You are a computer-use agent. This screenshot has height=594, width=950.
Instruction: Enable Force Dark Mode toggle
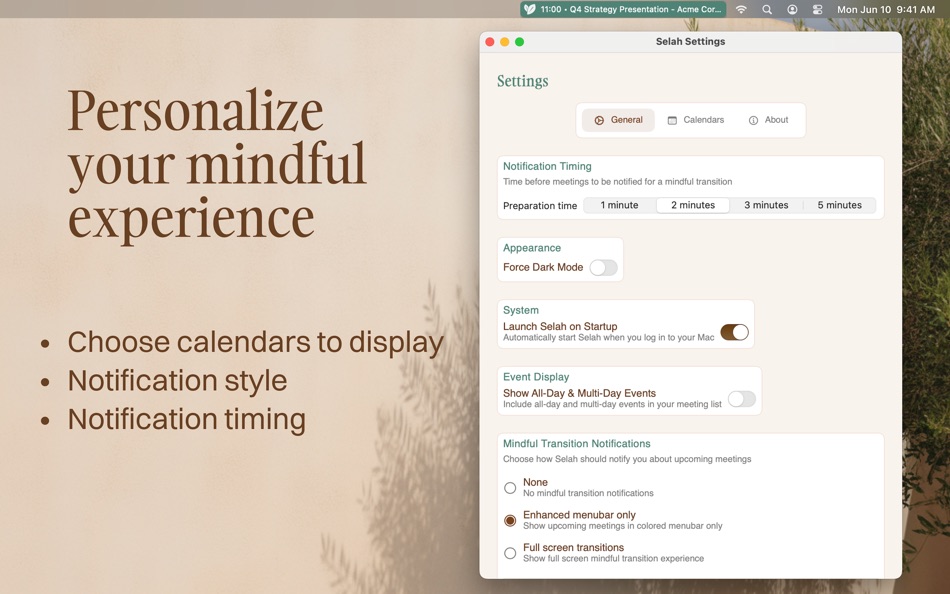pyautogui.click(x=603, y=267)
